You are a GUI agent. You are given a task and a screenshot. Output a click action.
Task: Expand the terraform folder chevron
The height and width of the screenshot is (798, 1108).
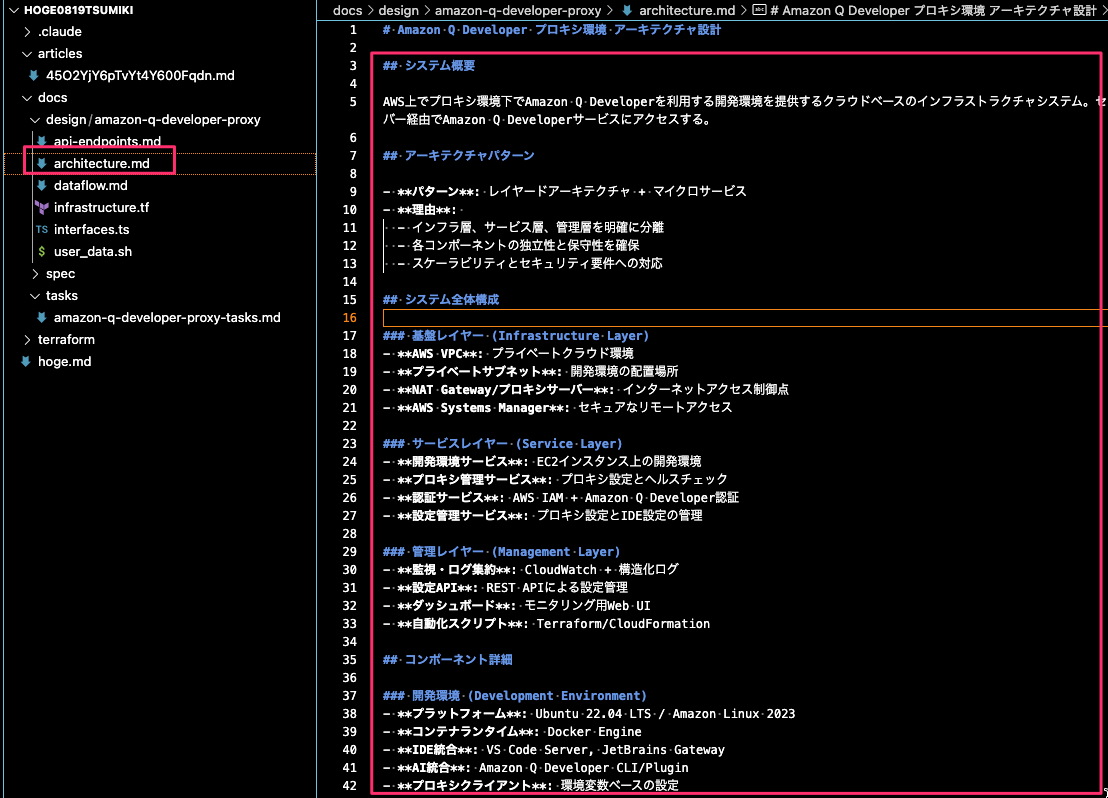pyautogui.click(x=27, y=340)
